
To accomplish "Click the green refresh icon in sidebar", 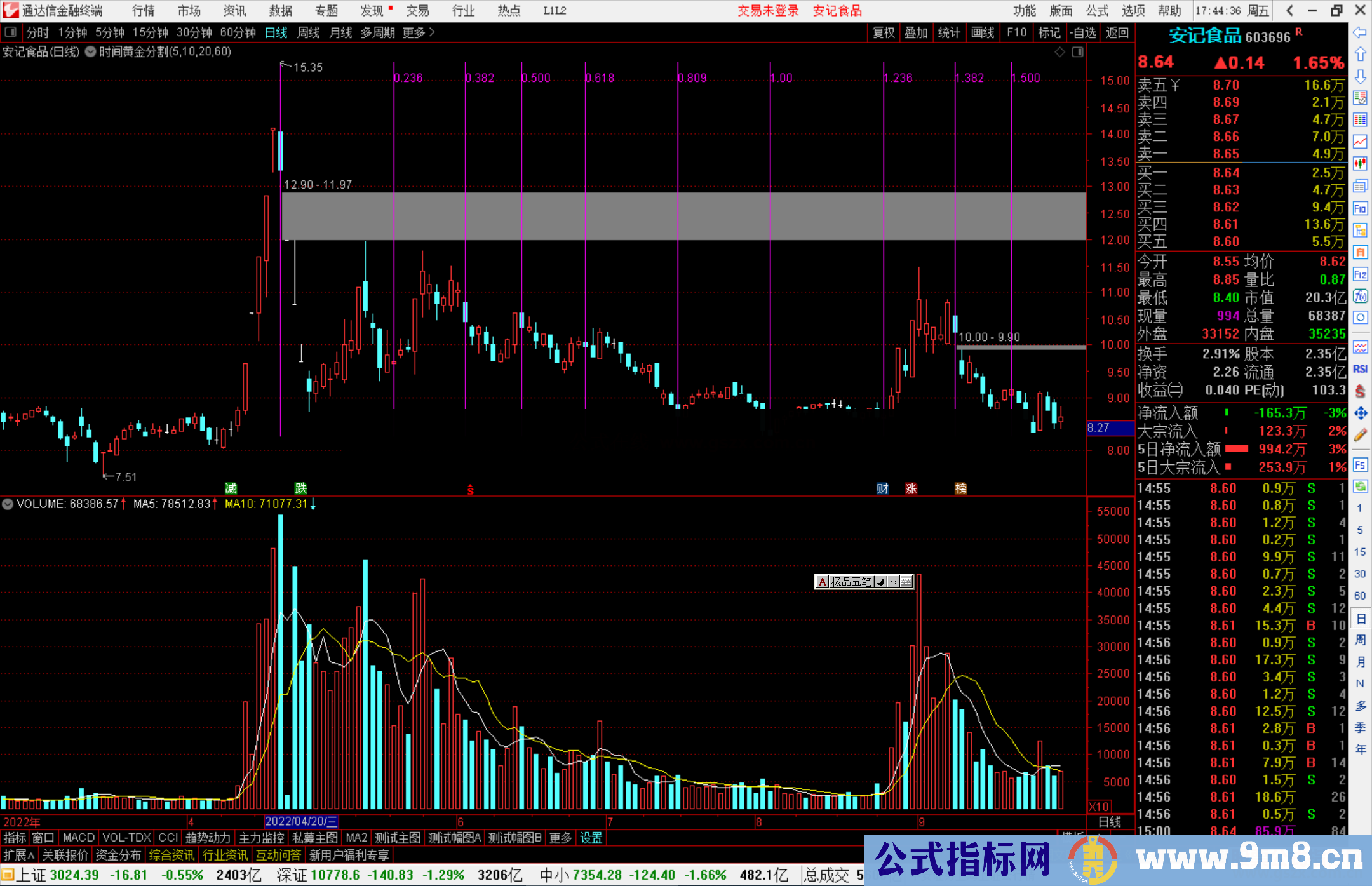I will click(x=1360, y=487).
